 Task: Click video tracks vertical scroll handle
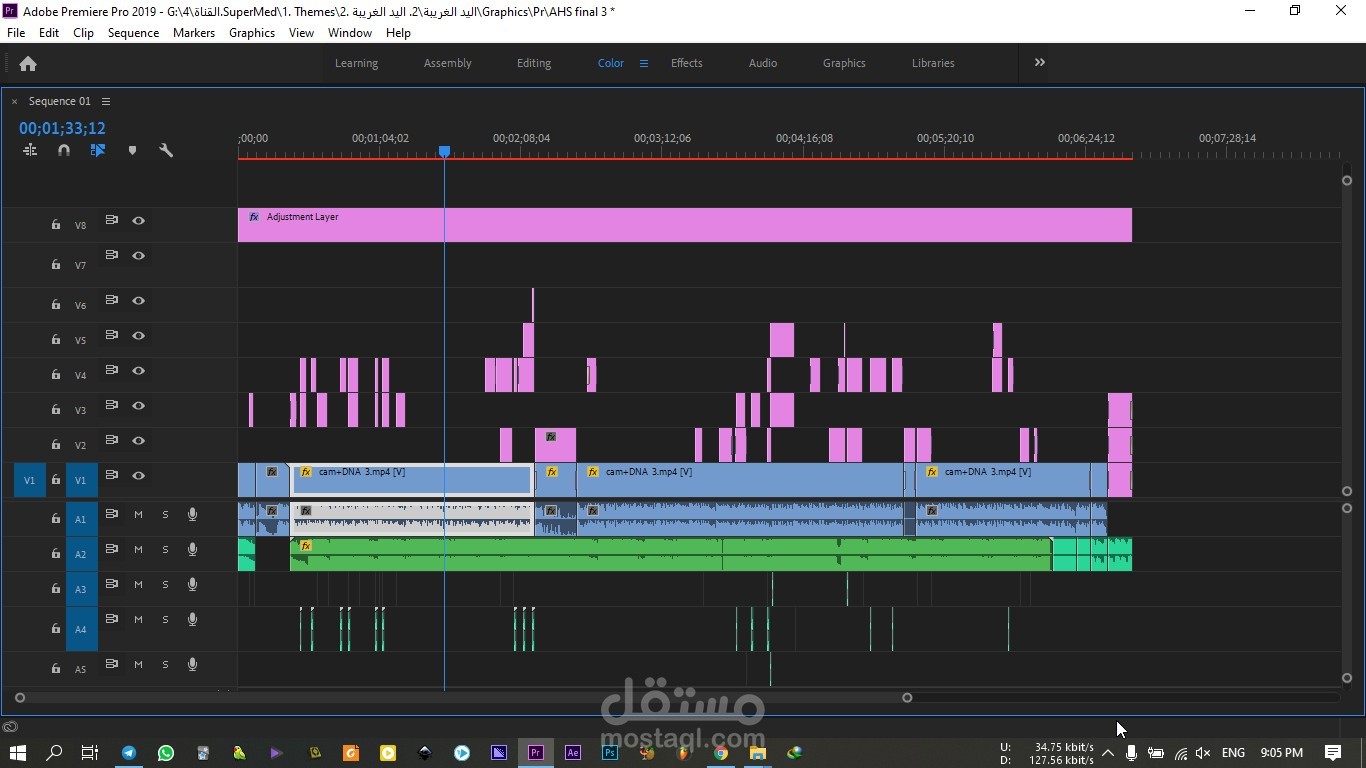click(1347, 180)
